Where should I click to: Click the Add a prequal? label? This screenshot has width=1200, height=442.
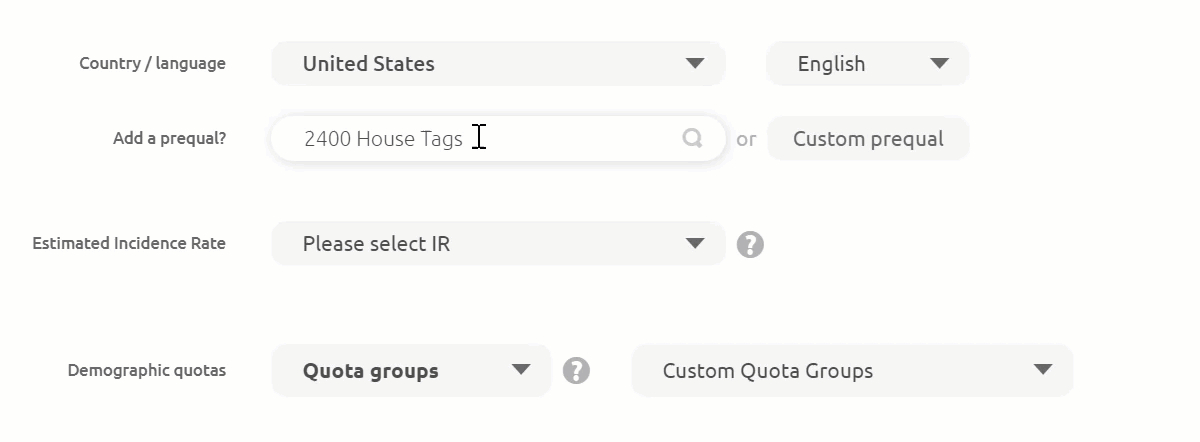(x=169, y=138)
